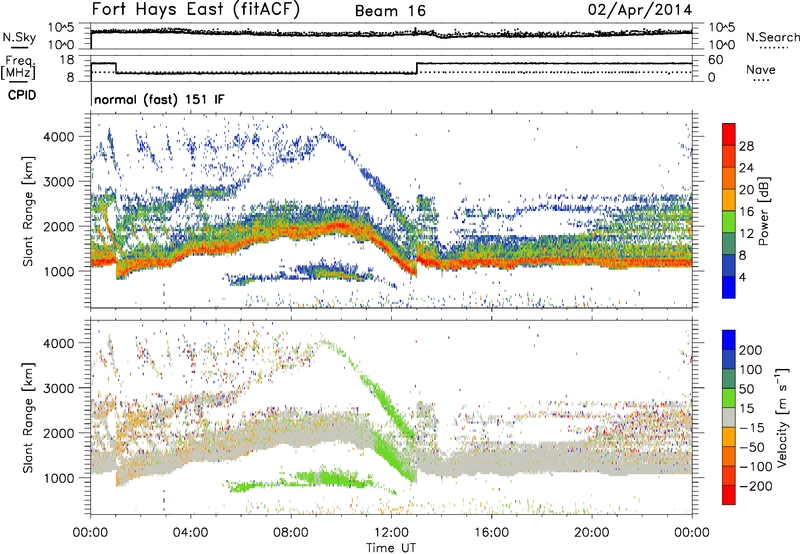The width and height of the screenshot is (800, 554).
Task: Click the '04:00' time axis label
Action: click(191, 533)
